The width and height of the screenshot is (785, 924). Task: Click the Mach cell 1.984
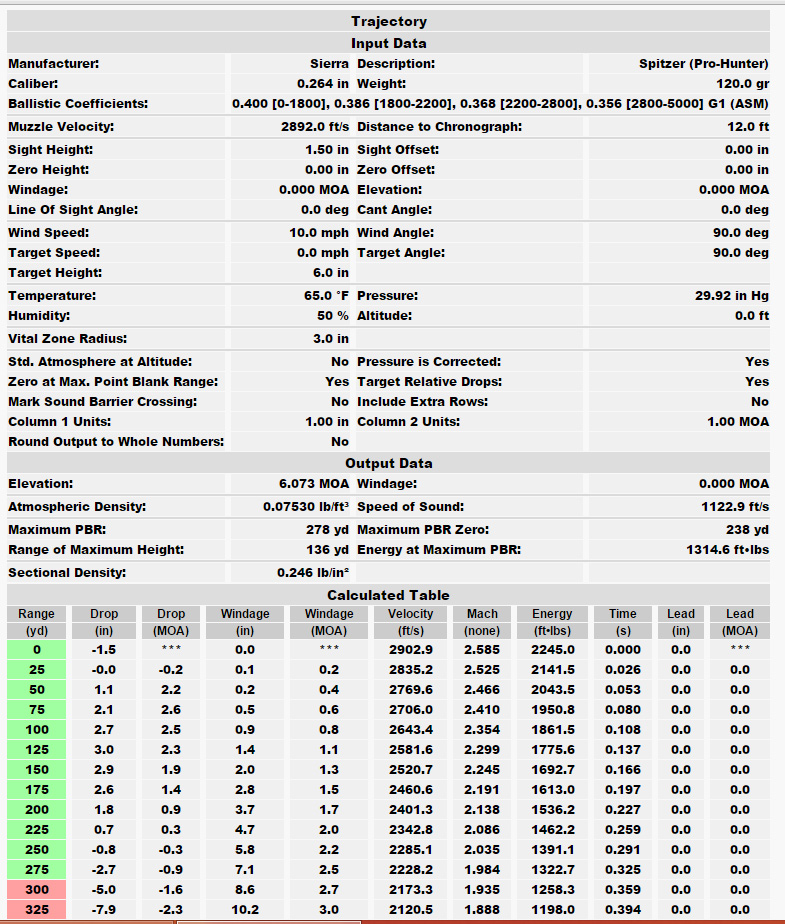[x=482, y=870]
